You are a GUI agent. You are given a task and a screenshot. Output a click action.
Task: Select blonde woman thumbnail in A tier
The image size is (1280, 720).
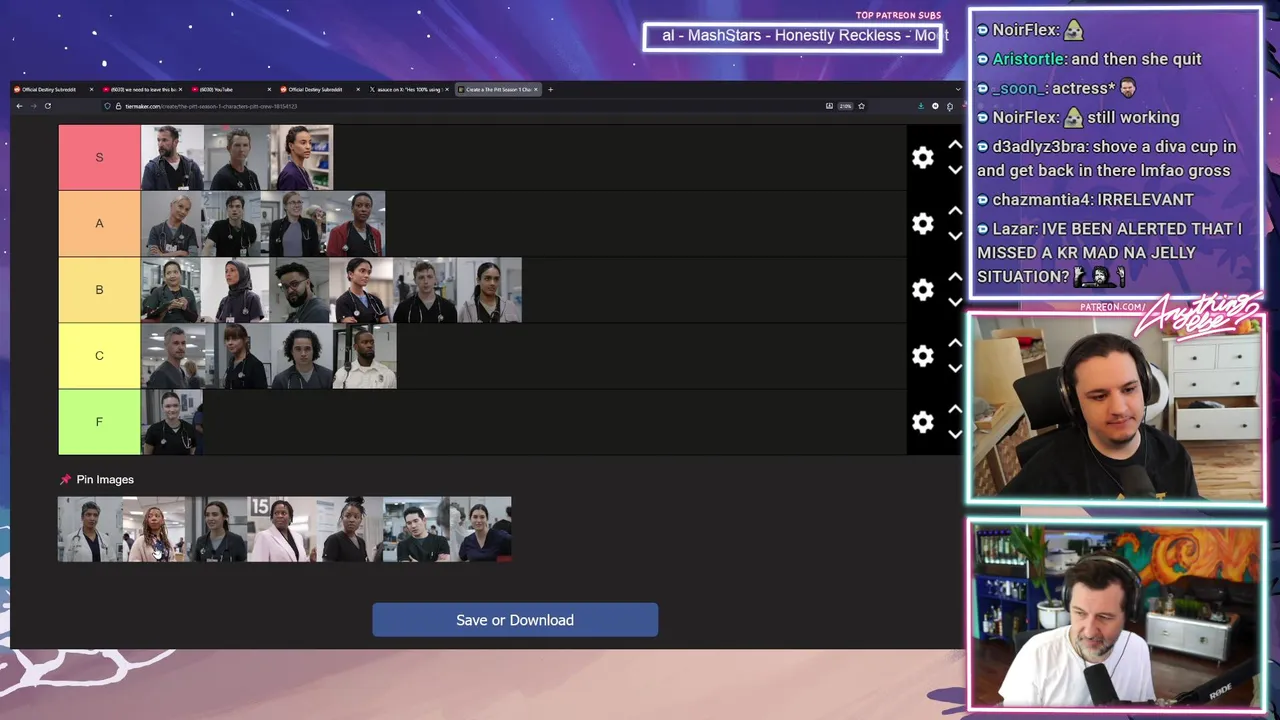tap(171, 223)
